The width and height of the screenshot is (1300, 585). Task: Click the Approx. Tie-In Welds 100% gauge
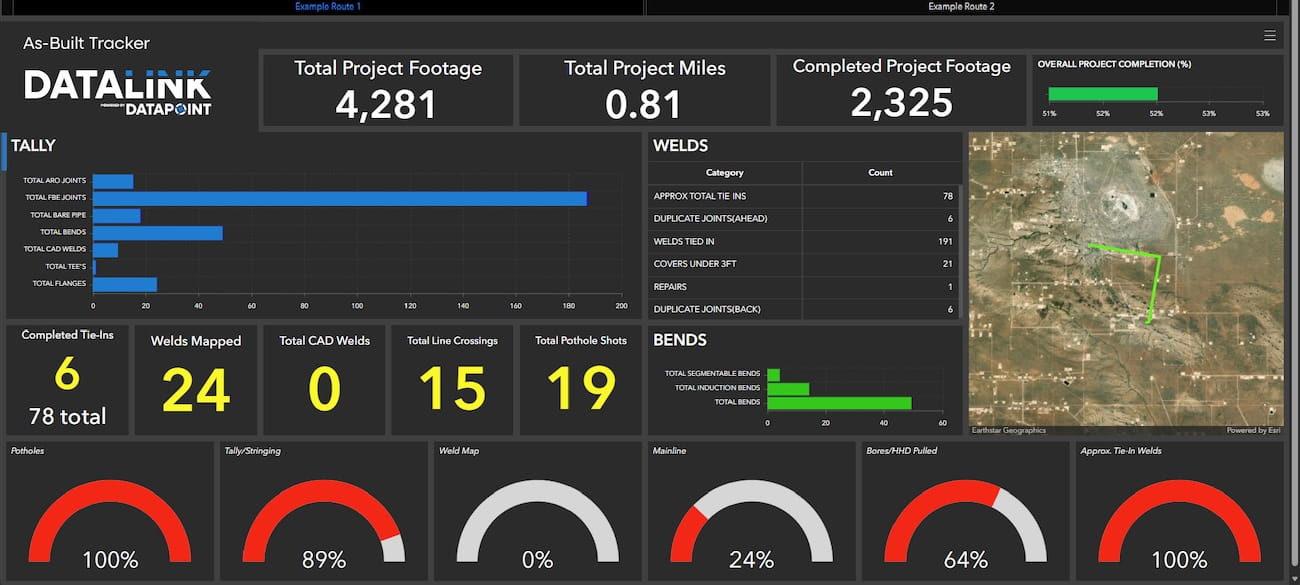1180,520
